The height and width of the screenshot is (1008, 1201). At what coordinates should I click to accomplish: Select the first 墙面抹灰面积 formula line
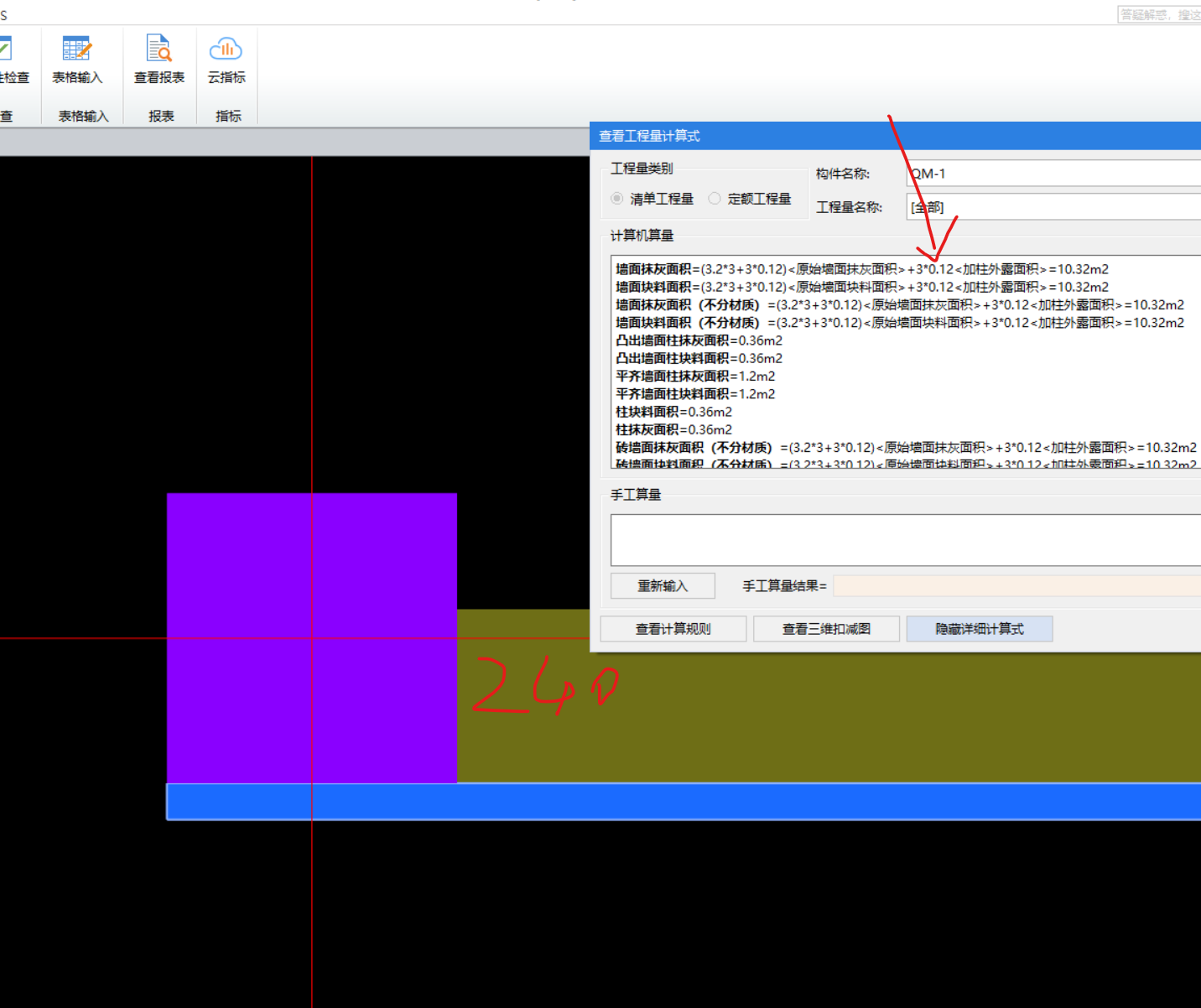[862, 269]
